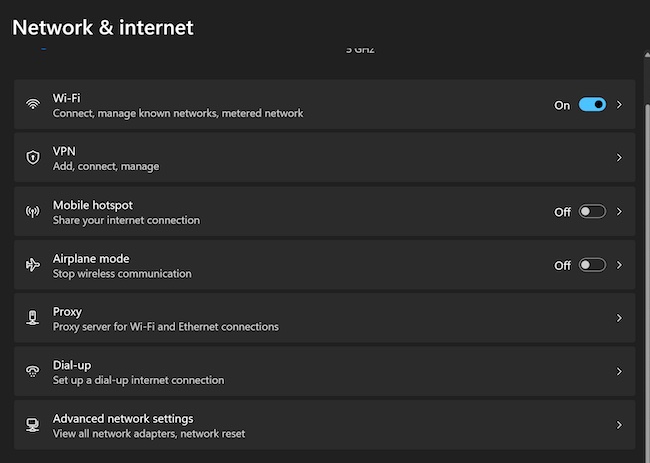Screen dimensions: 650x463
Task: Click the Dial-up connection icon
Action: (33, 372)
